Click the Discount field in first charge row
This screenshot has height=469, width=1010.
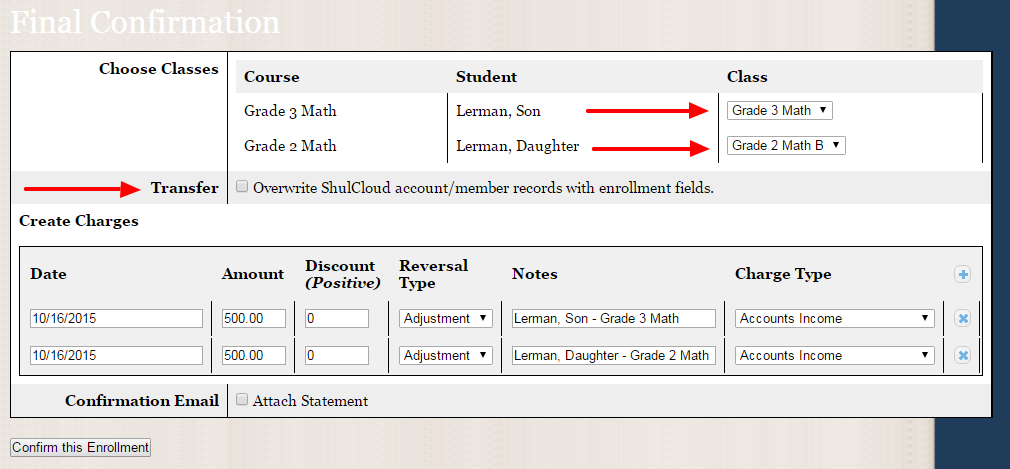point(337,319)
